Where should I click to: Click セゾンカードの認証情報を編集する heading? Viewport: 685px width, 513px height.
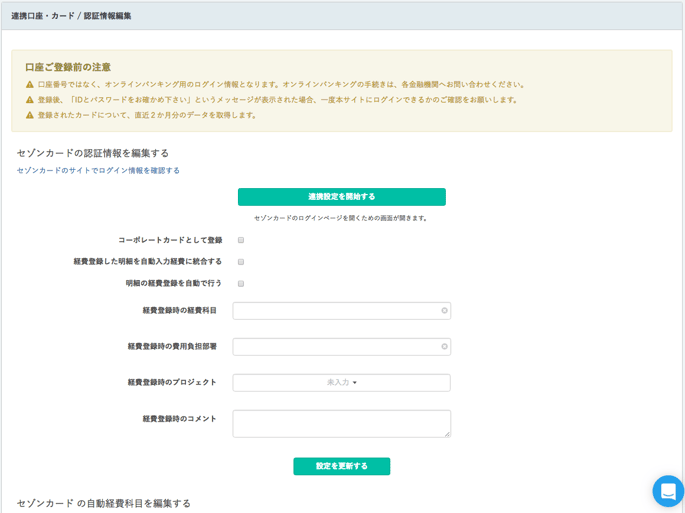93,153
